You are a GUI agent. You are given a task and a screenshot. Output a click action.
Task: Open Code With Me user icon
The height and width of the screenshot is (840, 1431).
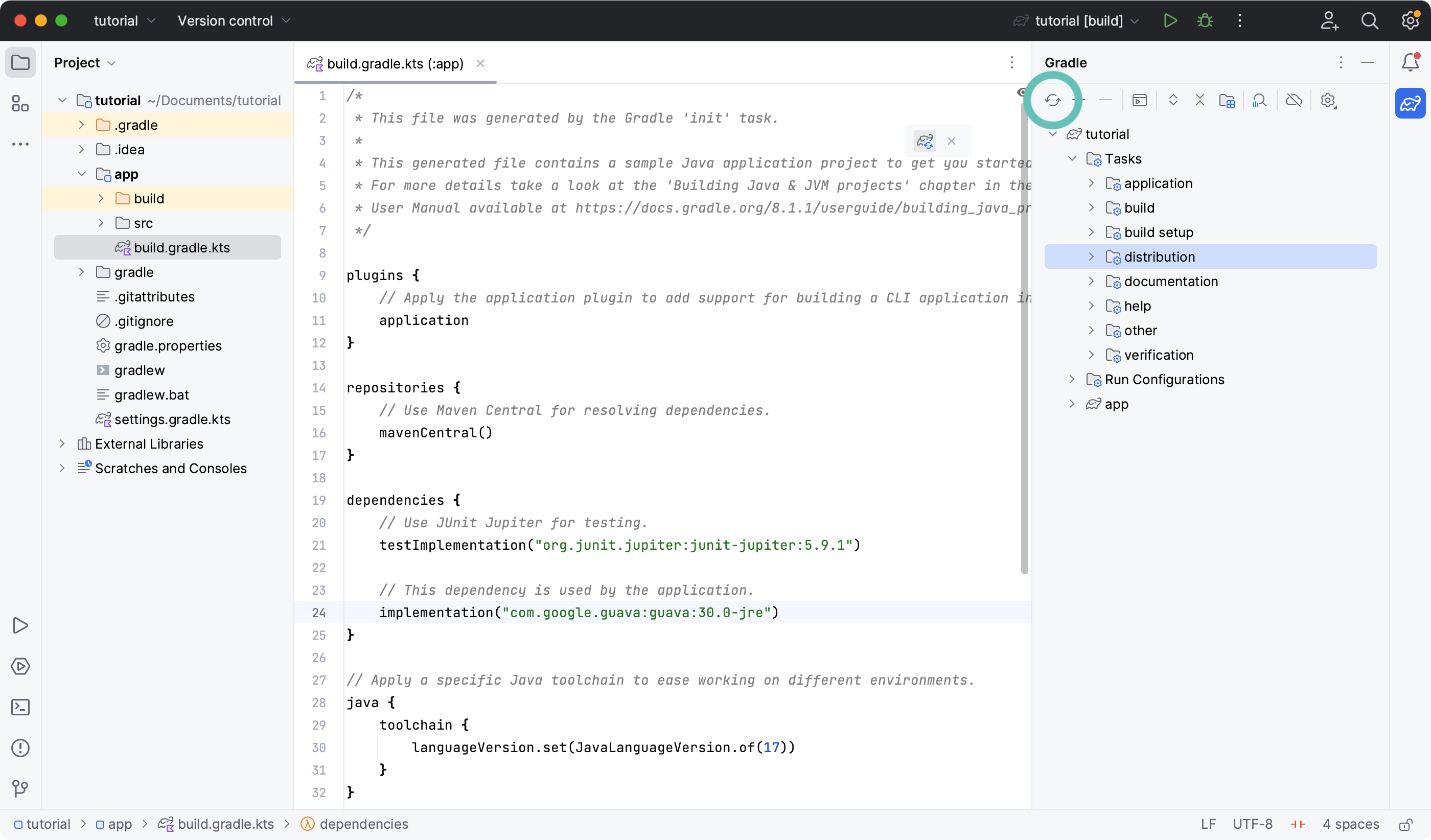[x=1329, y=21]
